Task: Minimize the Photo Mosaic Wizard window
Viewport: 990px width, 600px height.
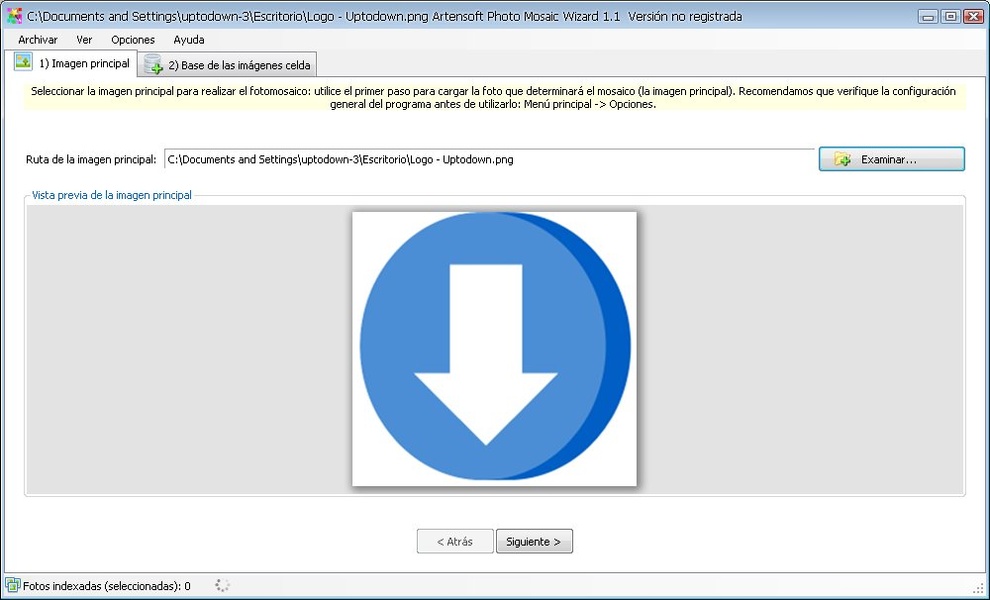Action: (929, 16)
